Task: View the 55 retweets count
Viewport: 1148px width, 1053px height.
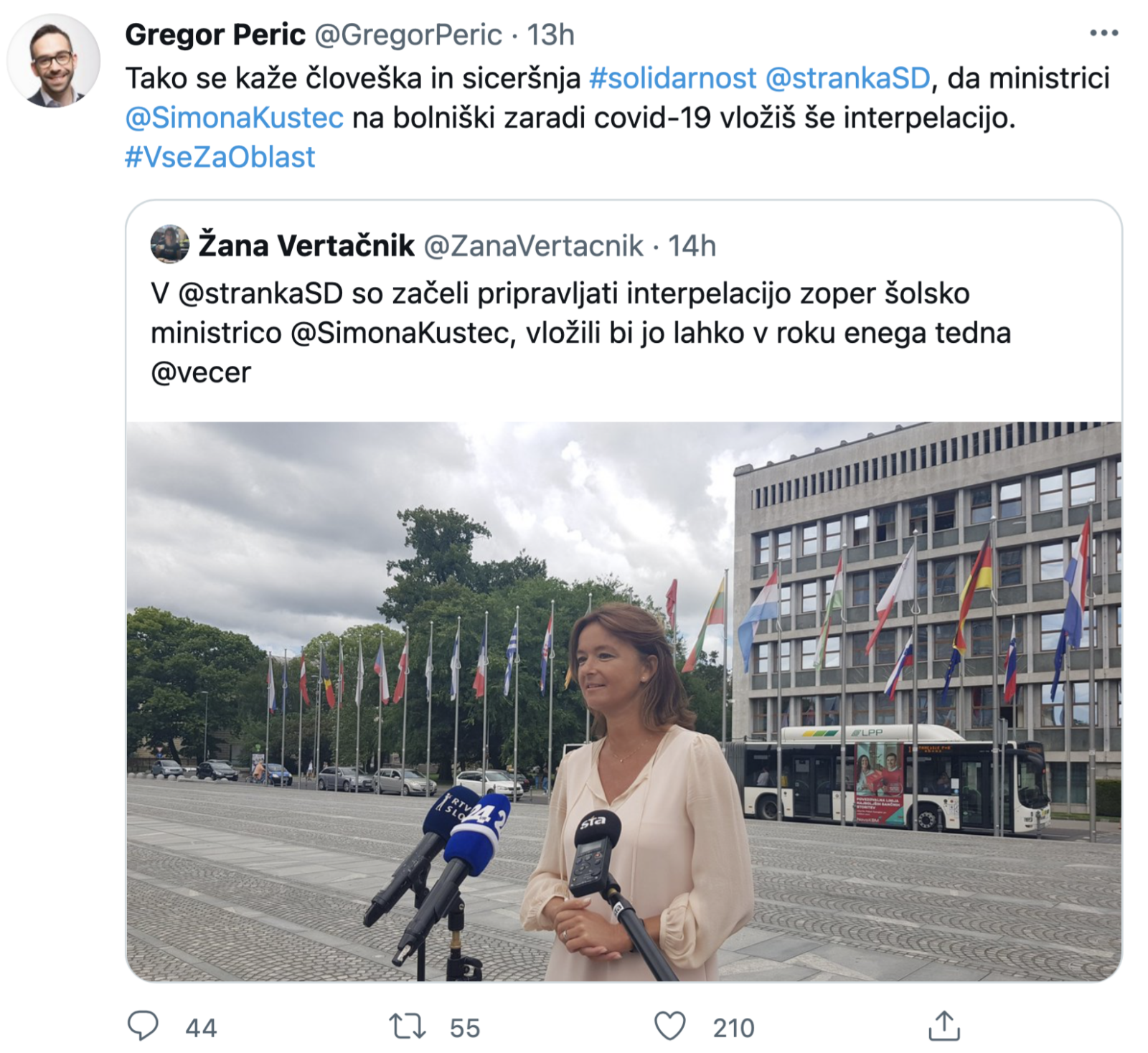Action: click(x=465, y=1027)
